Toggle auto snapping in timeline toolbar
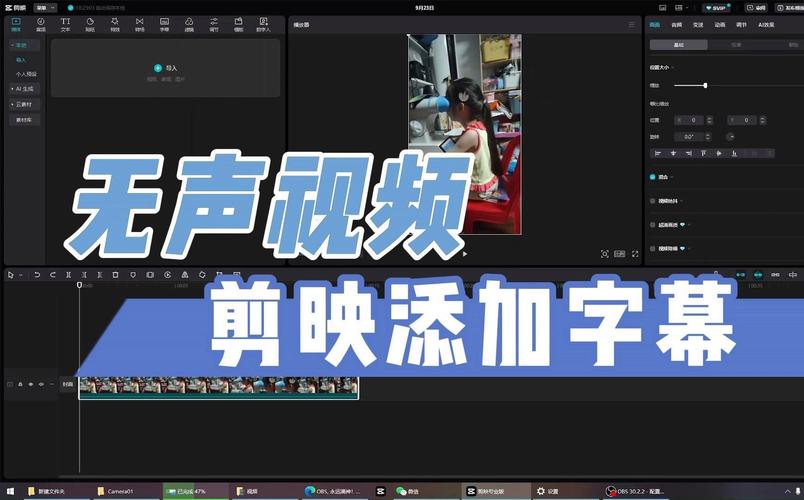The height and width of the screenshot is (500, 804). [x=758, y=275]
